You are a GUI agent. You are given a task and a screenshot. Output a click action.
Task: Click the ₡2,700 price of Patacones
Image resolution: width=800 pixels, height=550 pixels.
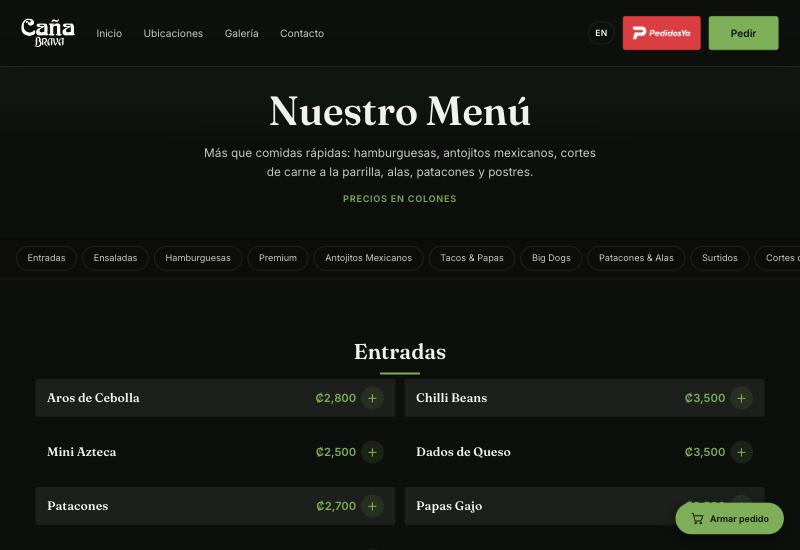pos(336,506)
